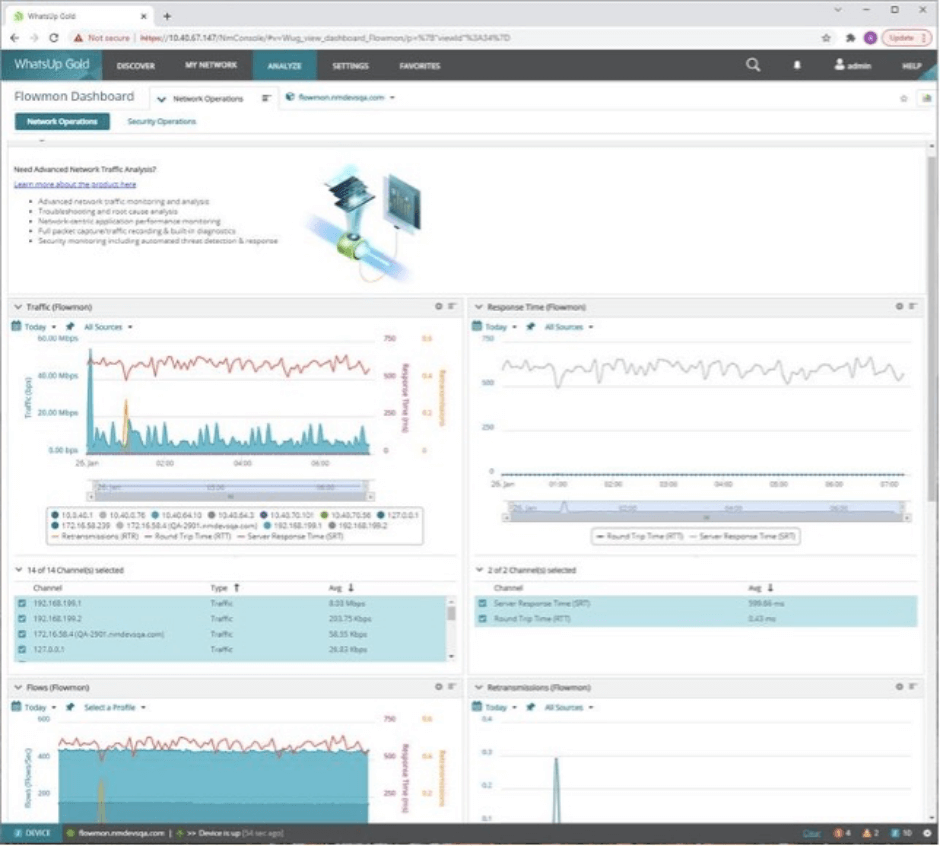The image size is (940, 846).
Task: Open browser extensions puzzle icon
Action: click(850, 38)
